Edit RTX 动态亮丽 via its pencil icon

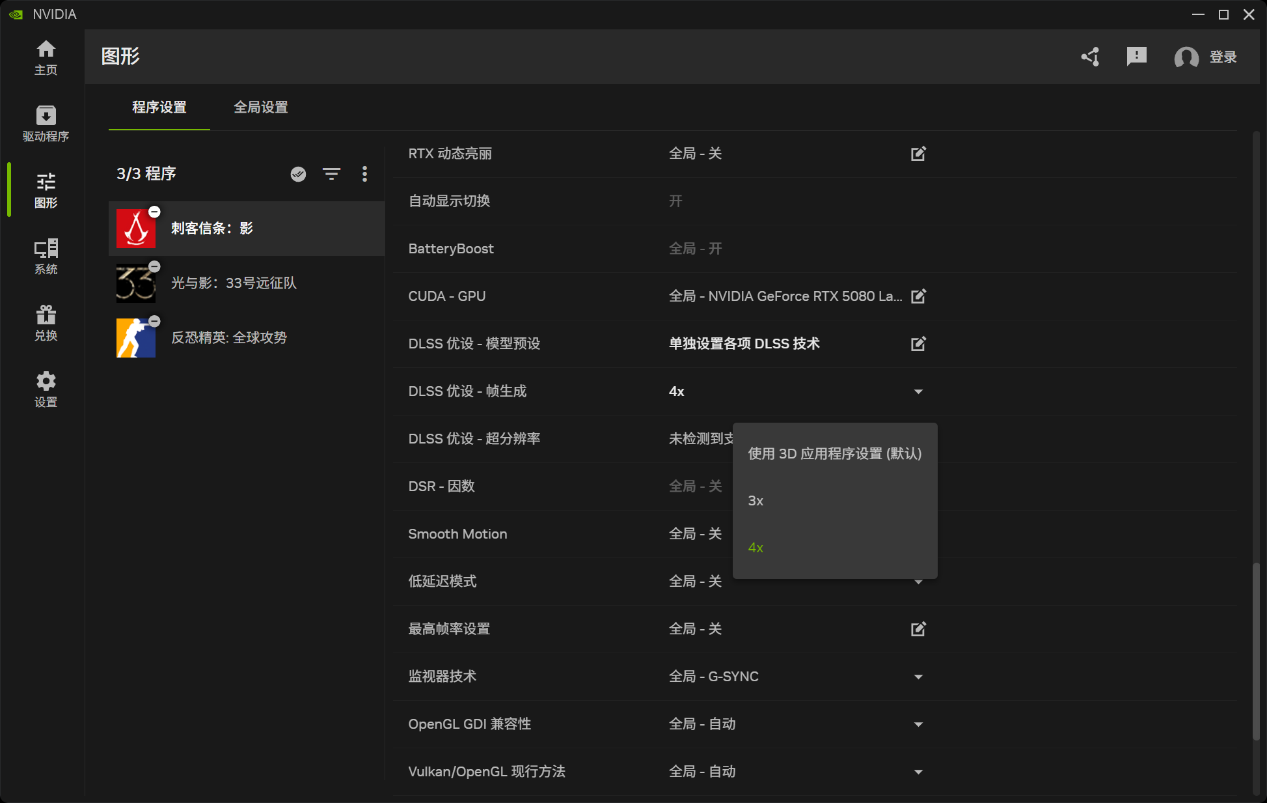click(918, 153)
